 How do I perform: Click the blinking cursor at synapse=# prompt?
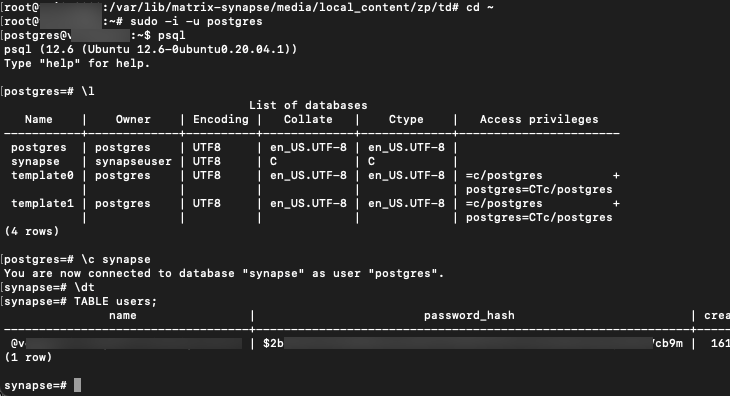[x=77, y=385]
